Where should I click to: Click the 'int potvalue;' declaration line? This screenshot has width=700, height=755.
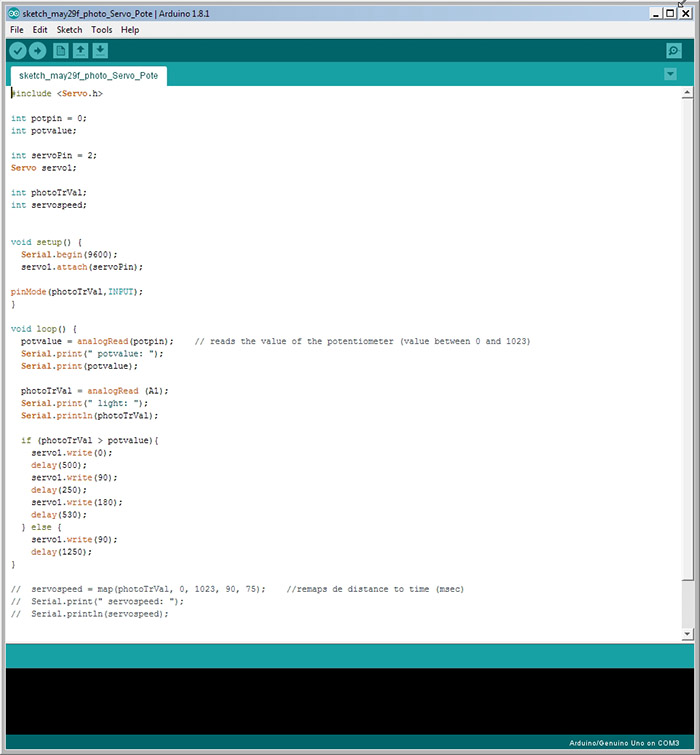pyautogui.click(x=44, y=131)
